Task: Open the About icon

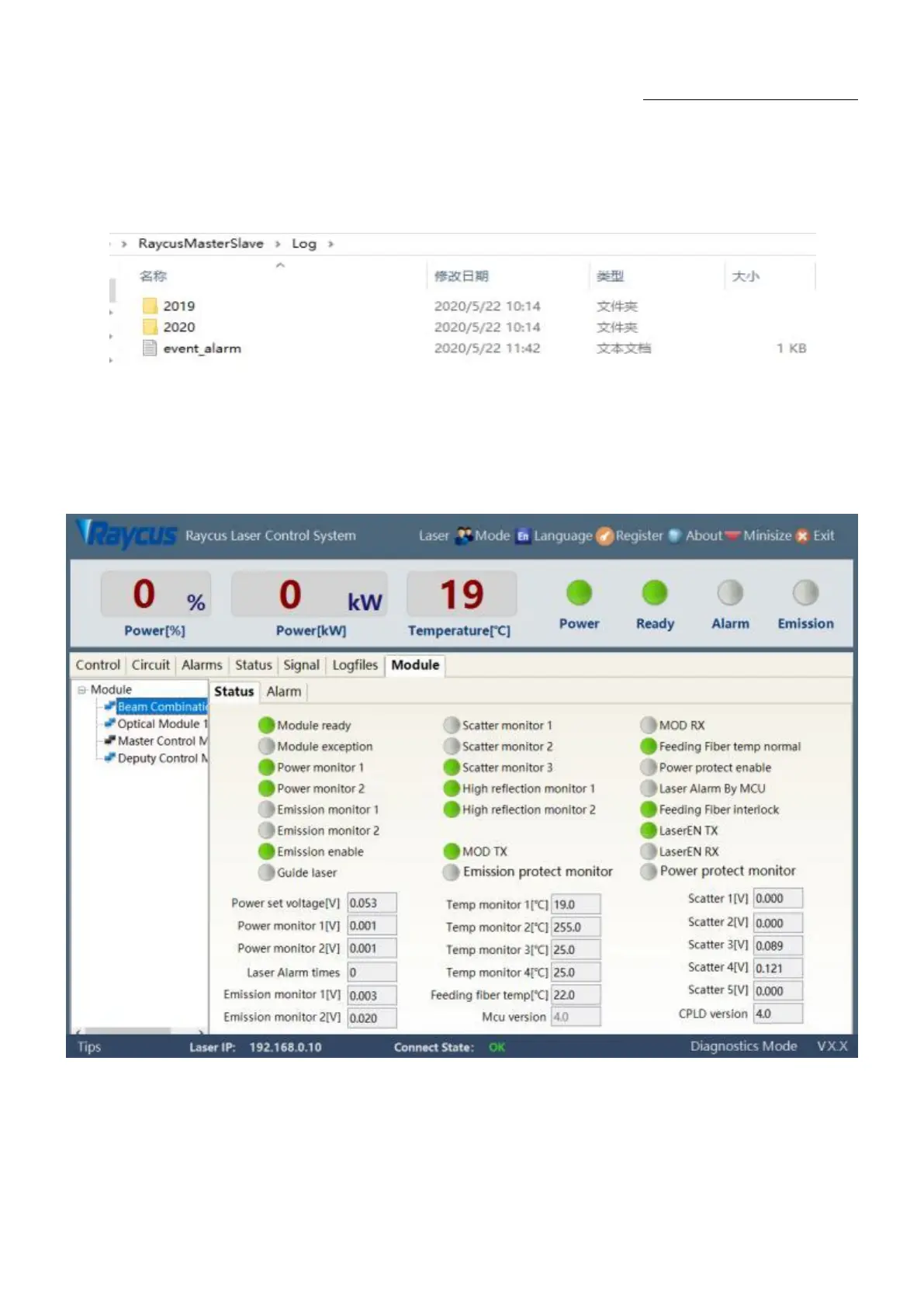Action: (675, 536)
